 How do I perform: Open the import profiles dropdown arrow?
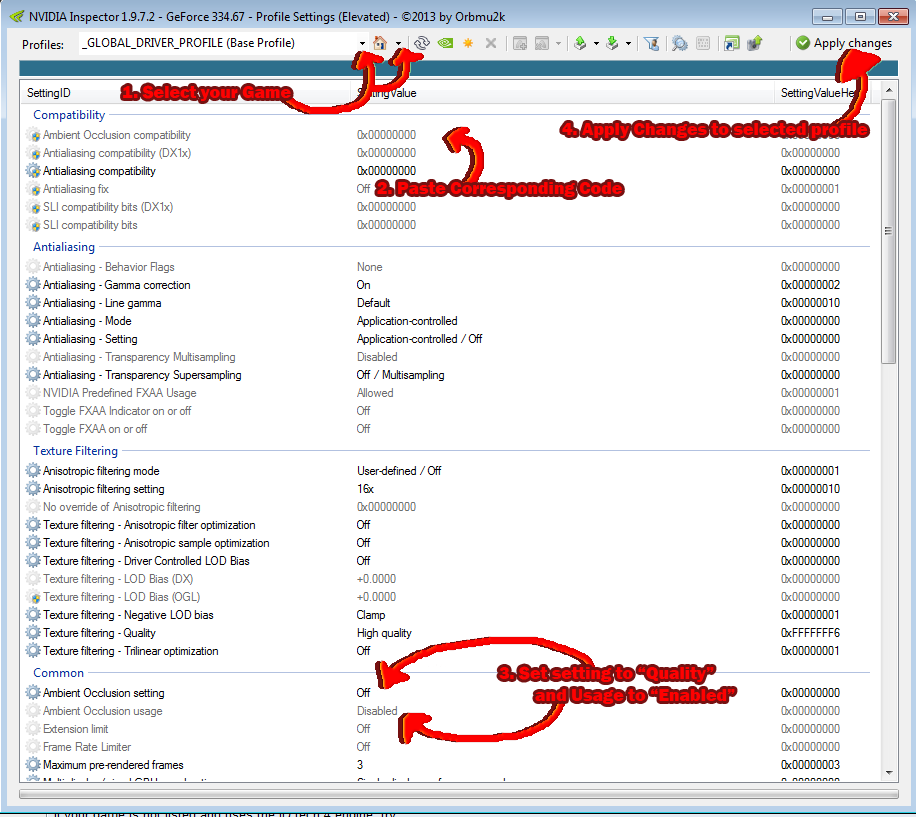pyautogui.click(x=628, y=43)
